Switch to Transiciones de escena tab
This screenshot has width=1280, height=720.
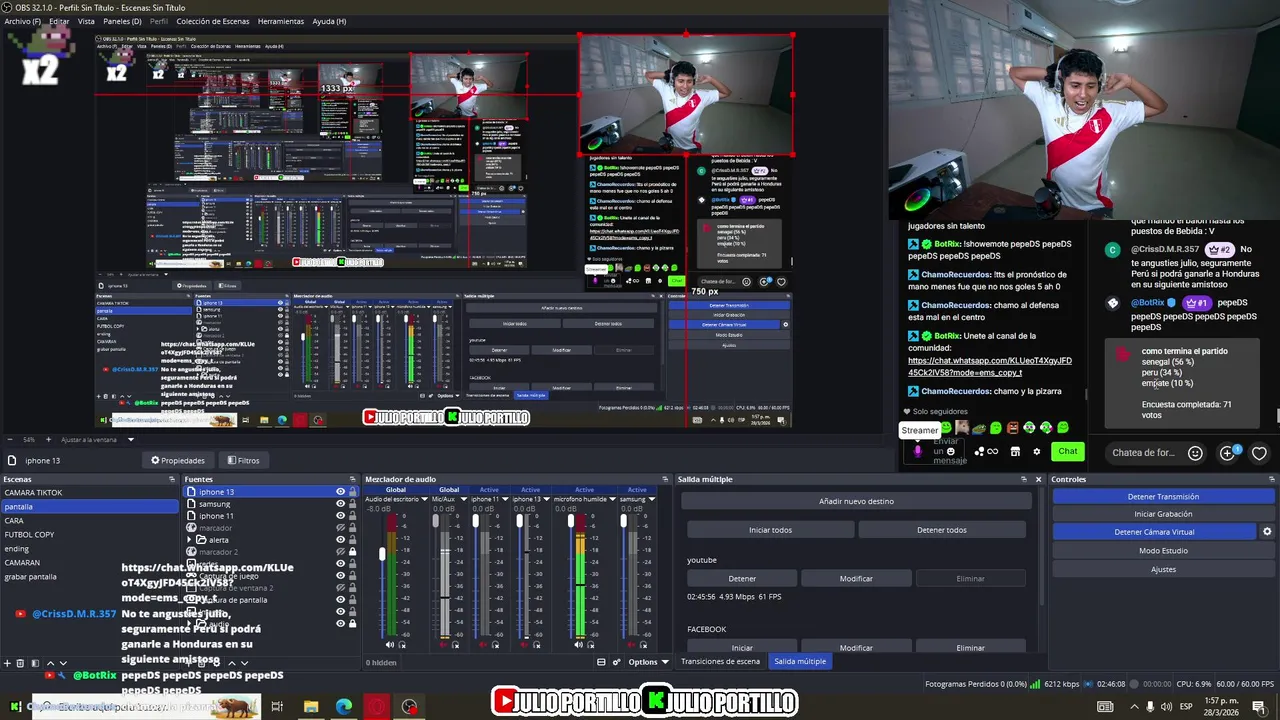pos(720,661)
